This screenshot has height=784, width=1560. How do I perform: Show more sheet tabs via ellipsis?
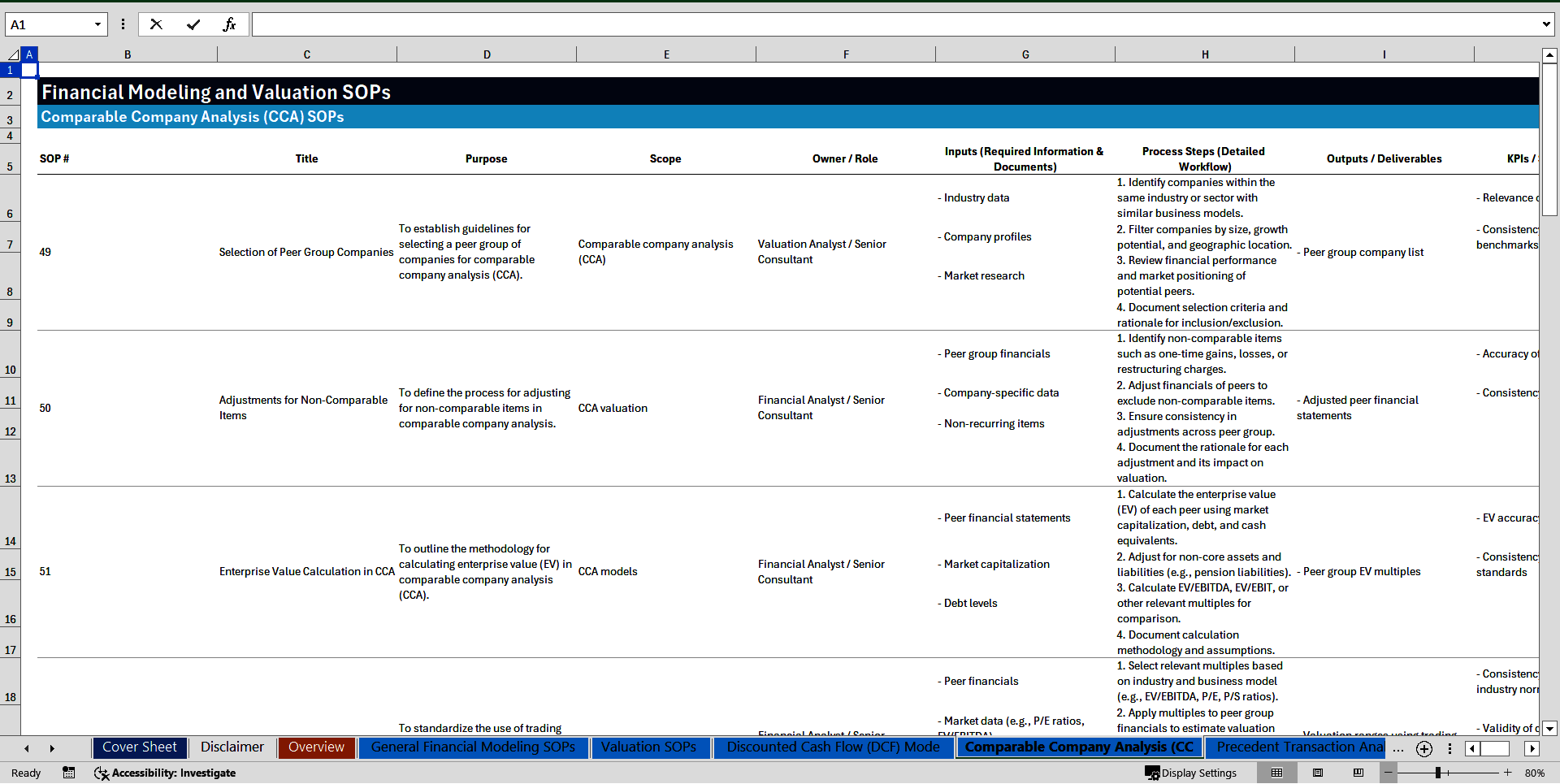(1397, 749)
